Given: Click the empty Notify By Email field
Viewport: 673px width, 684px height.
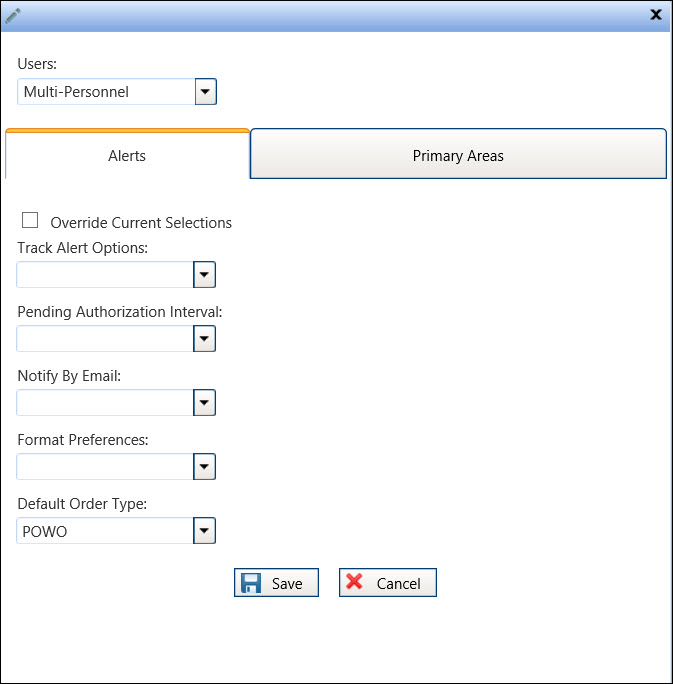Looking at the screenshot, I should (105, 403).
